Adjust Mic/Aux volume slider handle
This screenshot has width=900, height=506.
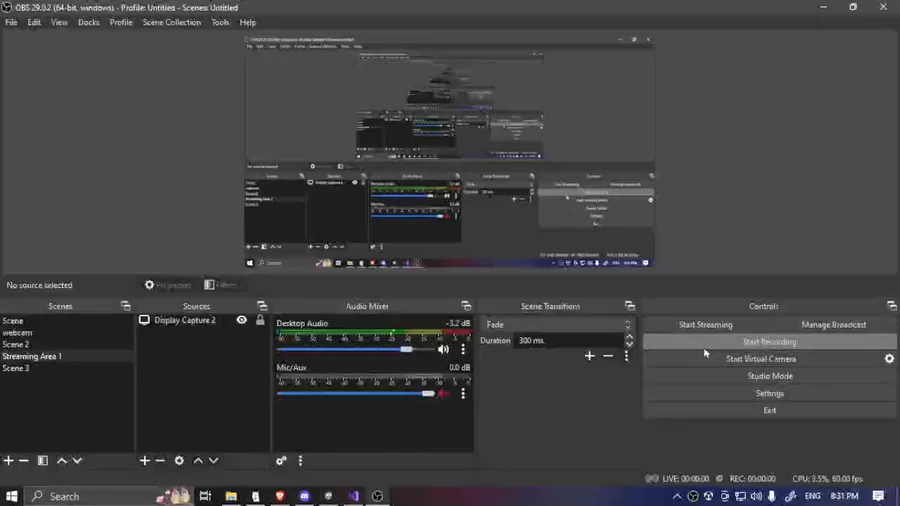(428, 394)
